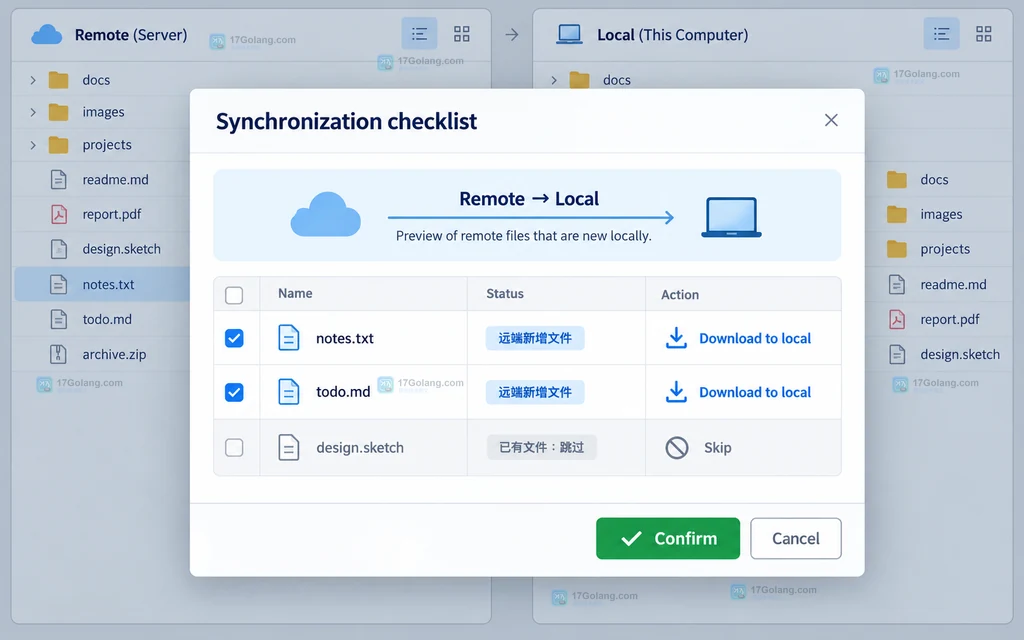This screenshot has width=1024, height=640.
Task: Click Download to local for todo.md
Action: (755, 392)
